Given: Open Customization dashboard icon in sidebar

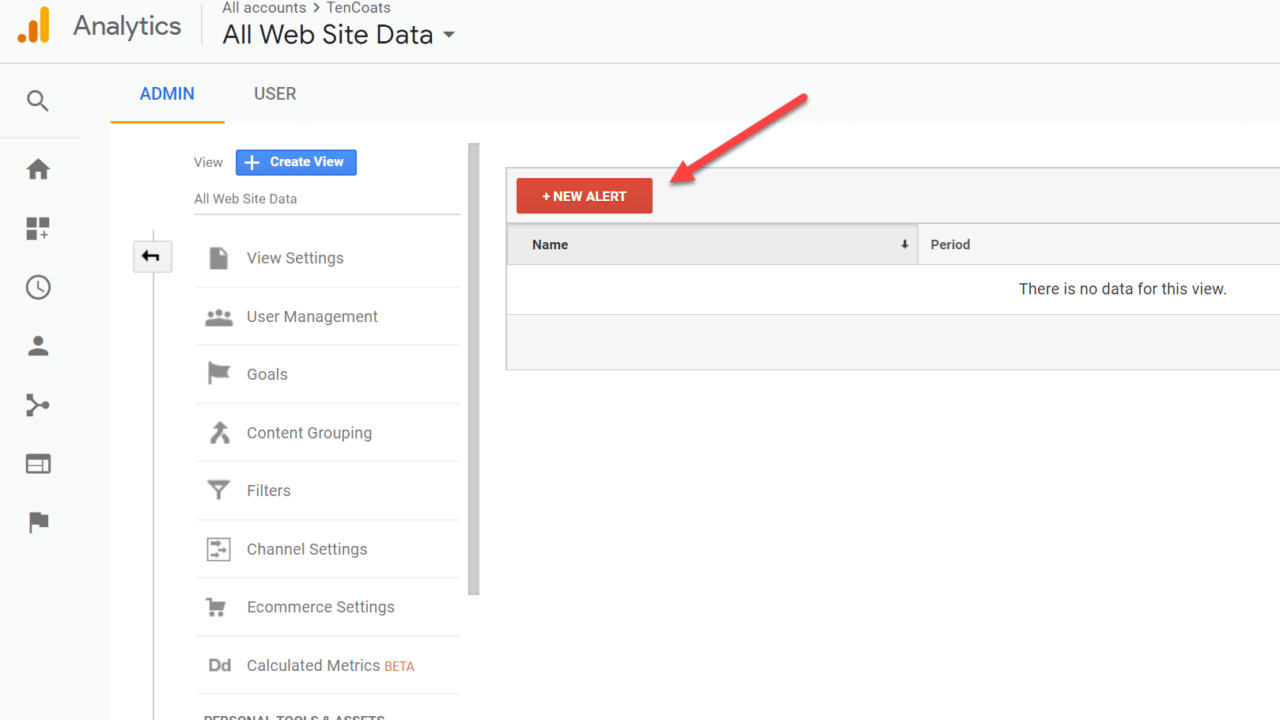Looking at the screenshot, I should [38, 229].
